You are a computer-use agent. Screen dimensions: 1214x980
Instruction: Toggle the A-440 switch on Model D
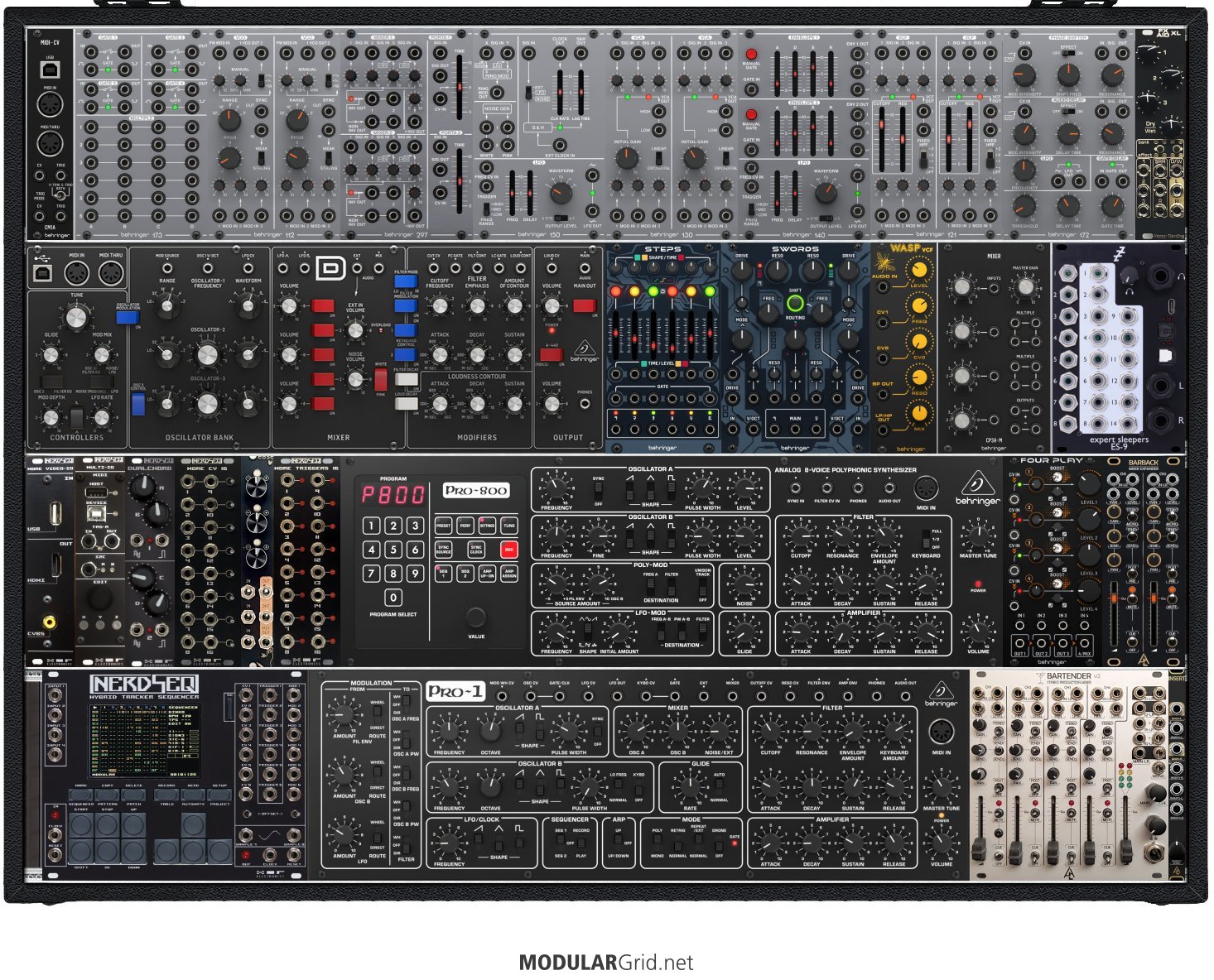pyautogui.click(x=551, y=355)
